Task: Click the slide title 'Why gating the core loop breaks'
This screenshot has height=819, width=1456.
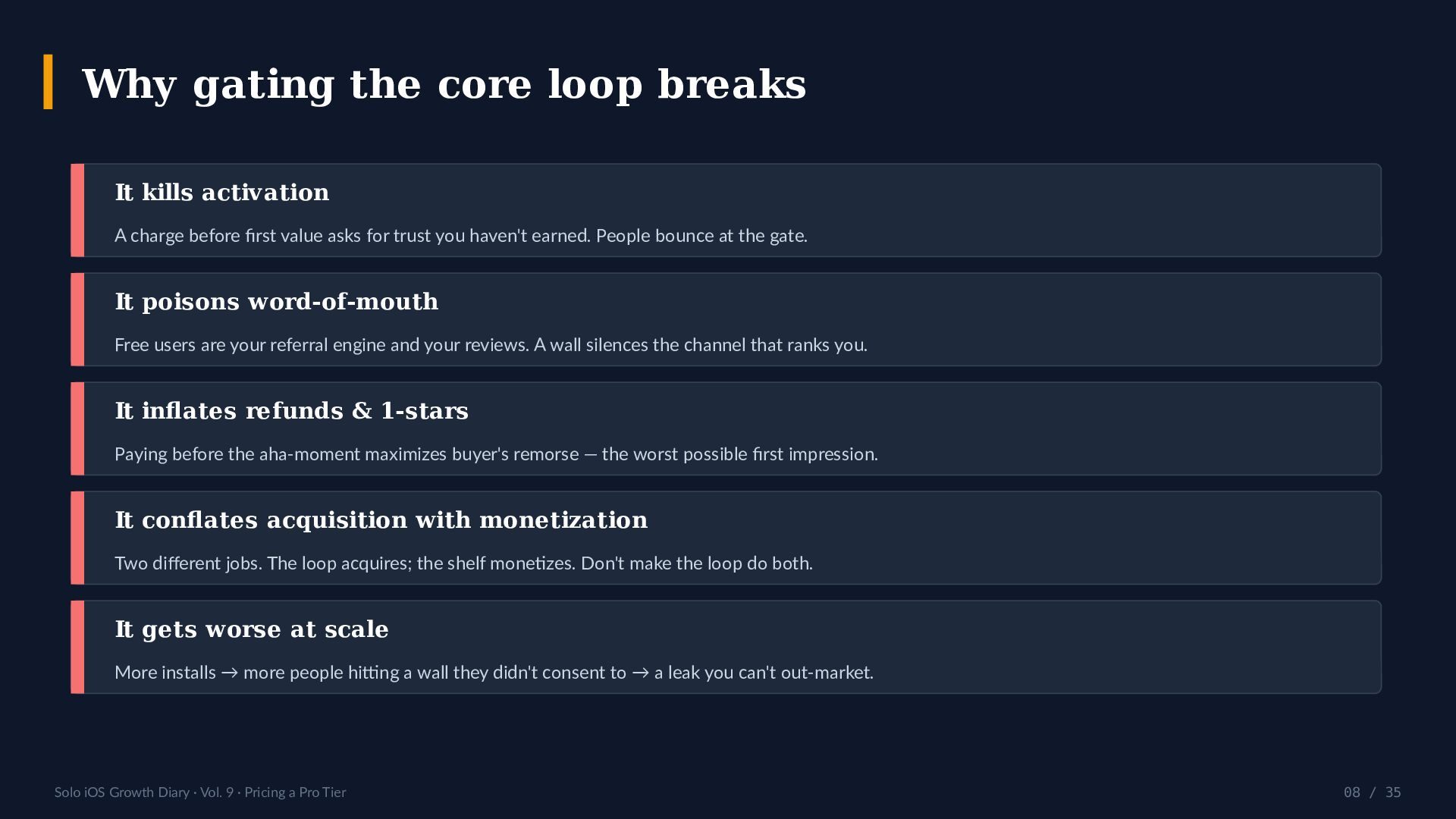Action: 444,84
